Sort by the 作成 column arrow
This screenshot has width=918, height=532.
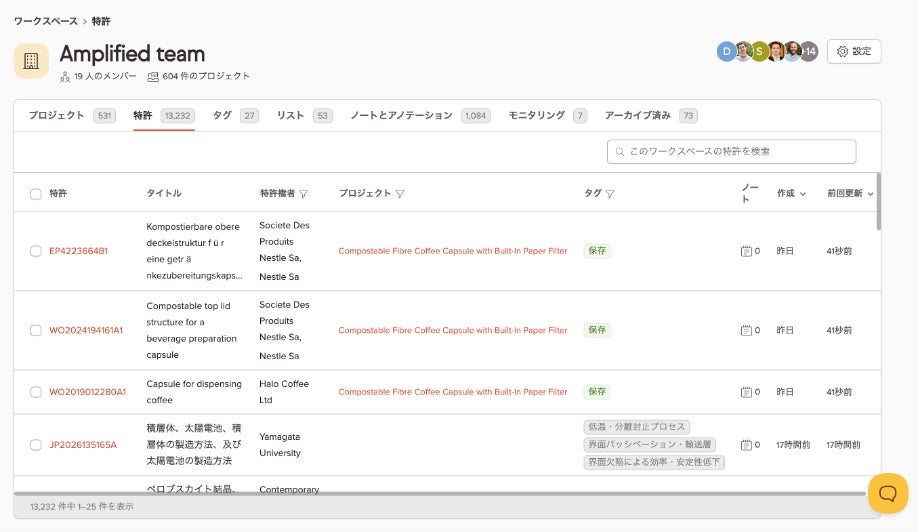click(803, 194)
